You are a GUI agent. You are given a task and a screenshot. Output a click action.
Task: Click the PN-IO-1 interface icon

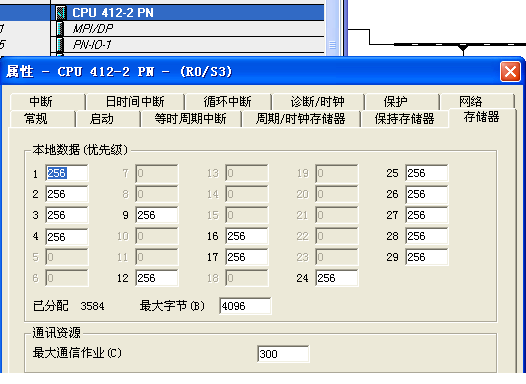pos(61,44)
